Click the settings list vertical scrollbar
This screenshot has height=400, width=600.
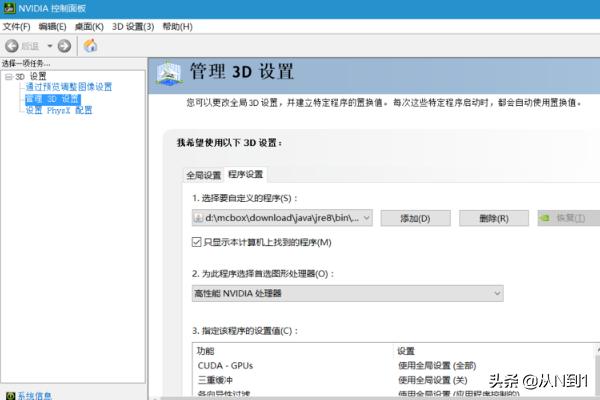(597, 371)
